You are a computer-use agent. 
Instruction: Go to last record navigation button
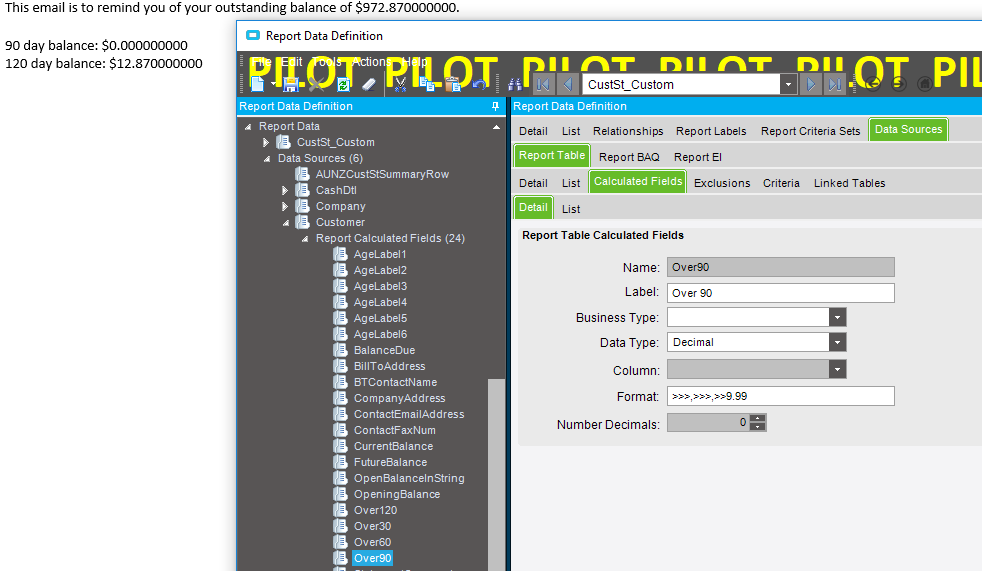pyautogui.click(x=834, y=84)
